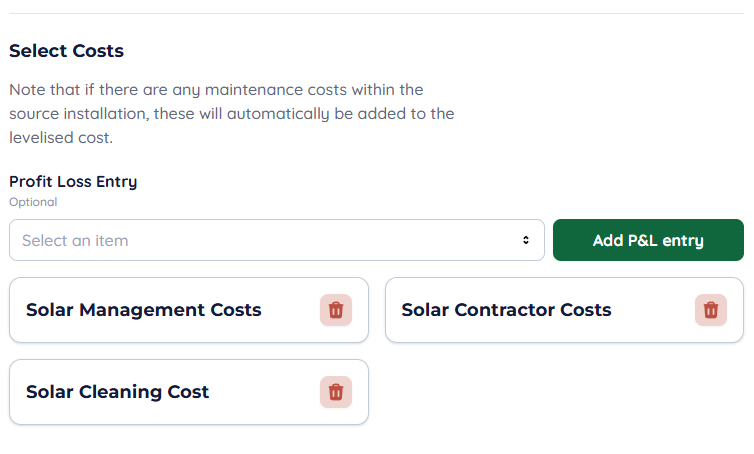The width and height of the screenshot is (754, 454).
Task: Click the "source installation" line of the note
Action: [232, 113]
